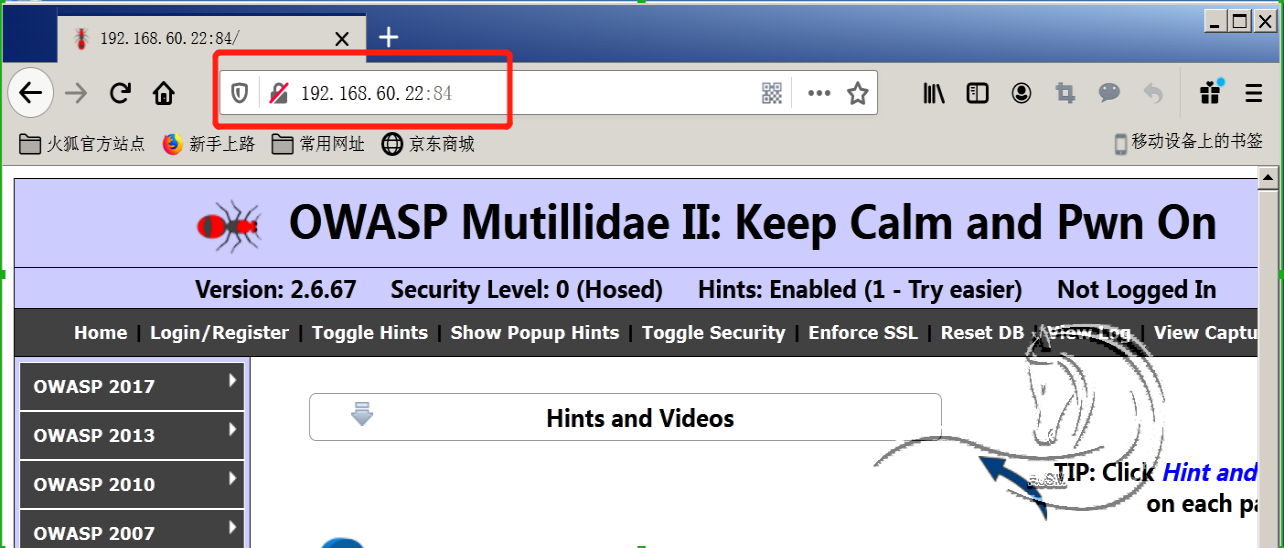
Task: Open 移动设备上的书签 mobile bookmarks
Action: 1189,143
